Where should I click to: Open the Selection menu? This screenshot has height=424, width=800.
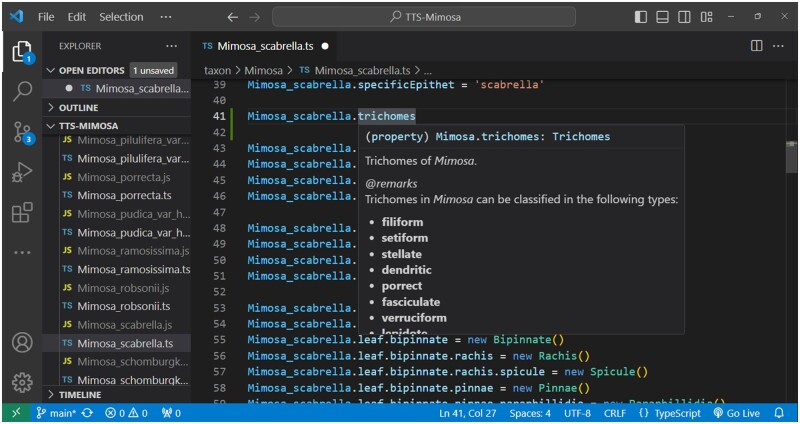point(121,17)
